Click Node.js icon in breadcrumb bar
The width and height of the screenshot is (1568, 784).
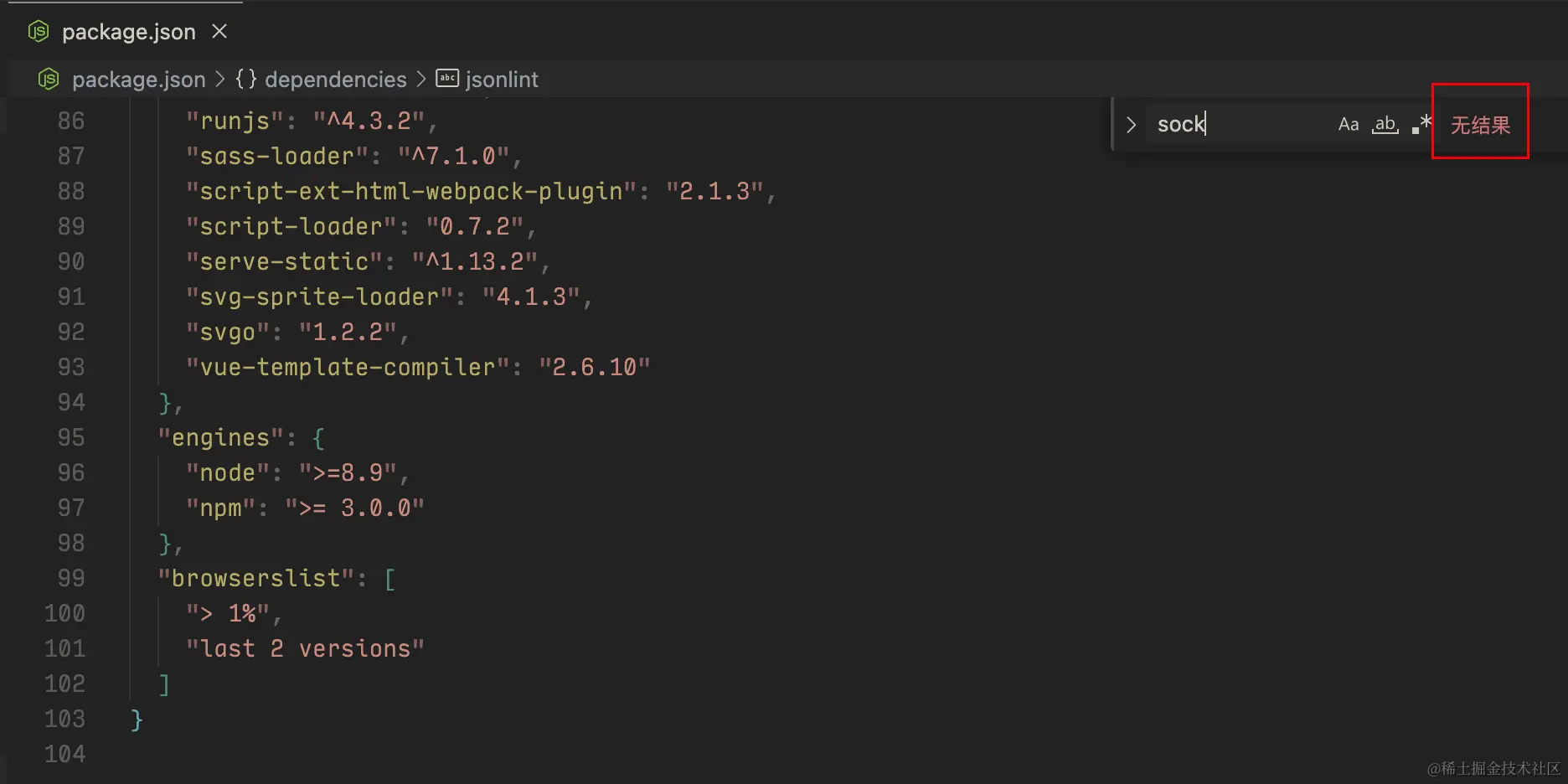click(x=49, y=80)
